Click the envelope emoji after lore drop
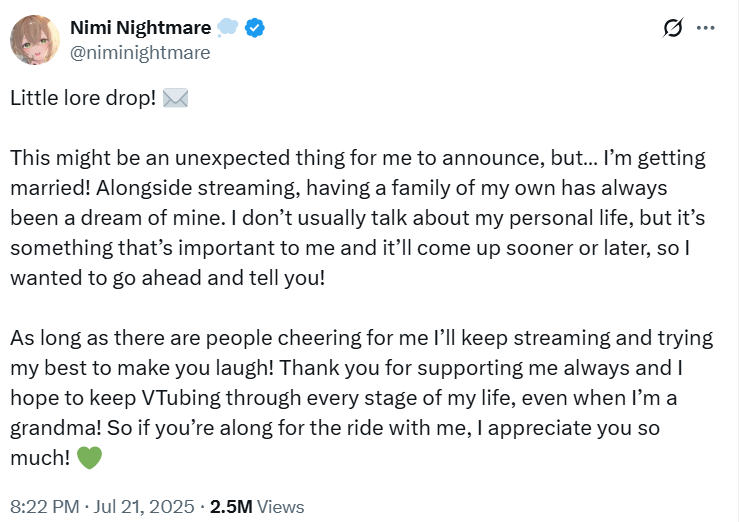 [175, 100]
